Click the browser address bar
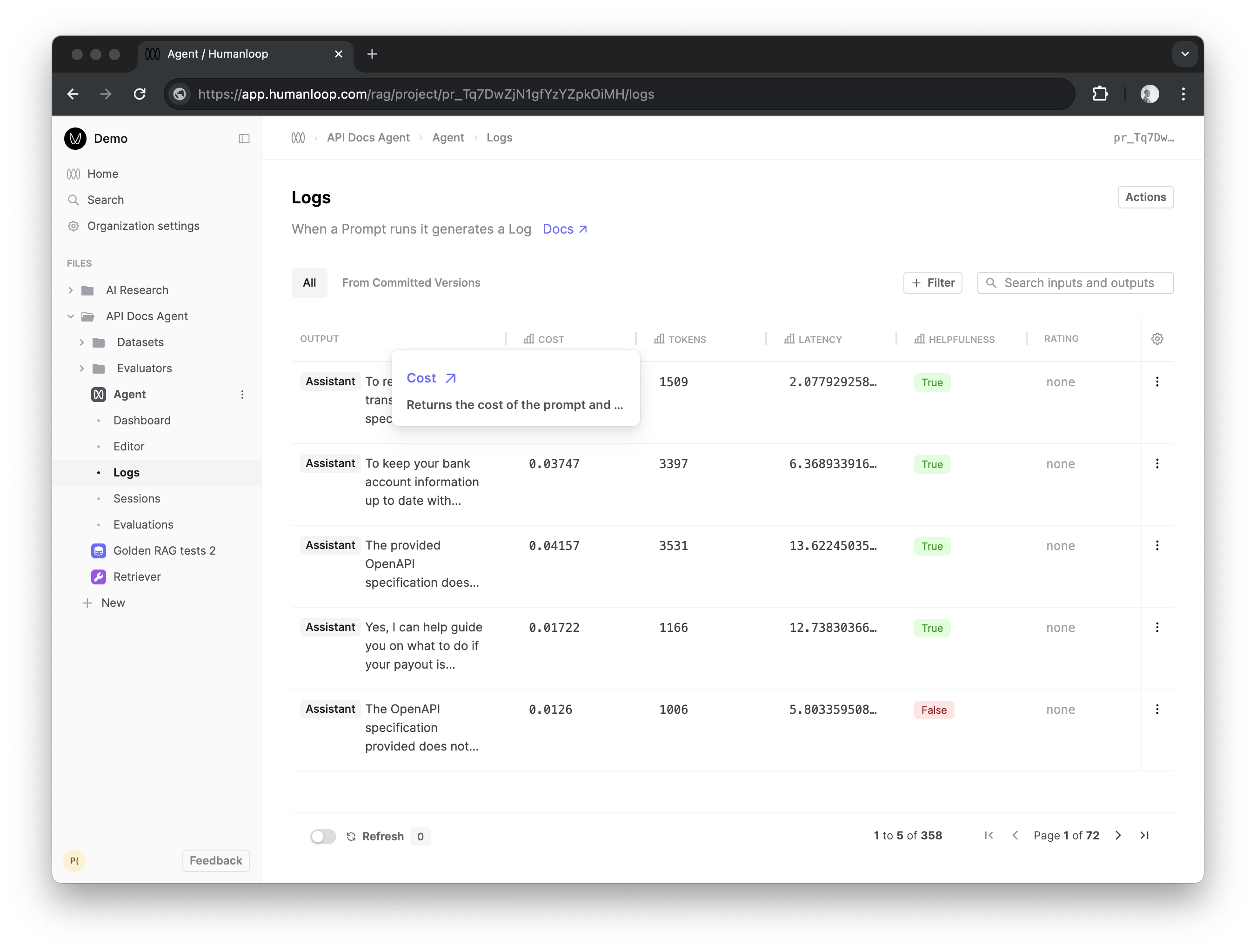1256x952 pixels. tap(619, 94)
